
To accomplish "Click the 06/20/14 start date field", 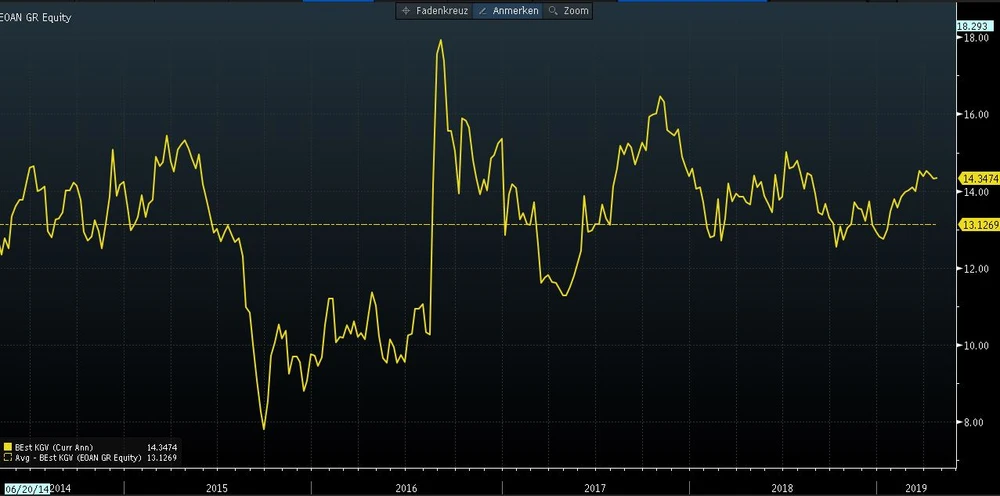I will 26,488.
